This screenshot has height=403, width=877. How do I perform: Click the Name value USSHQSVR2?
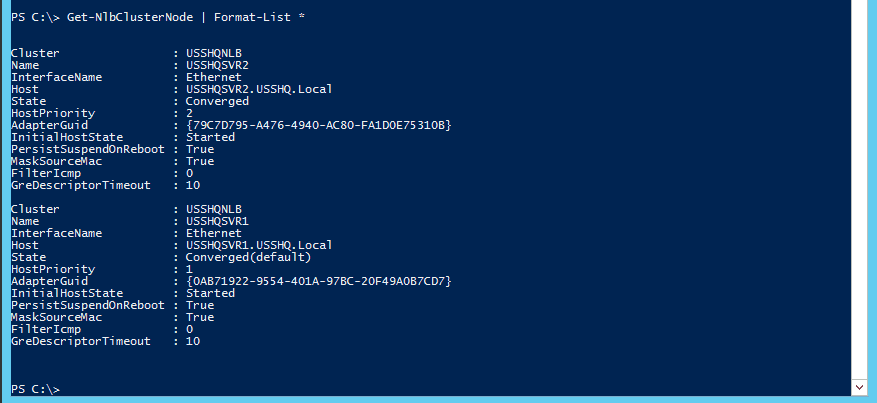218,65
